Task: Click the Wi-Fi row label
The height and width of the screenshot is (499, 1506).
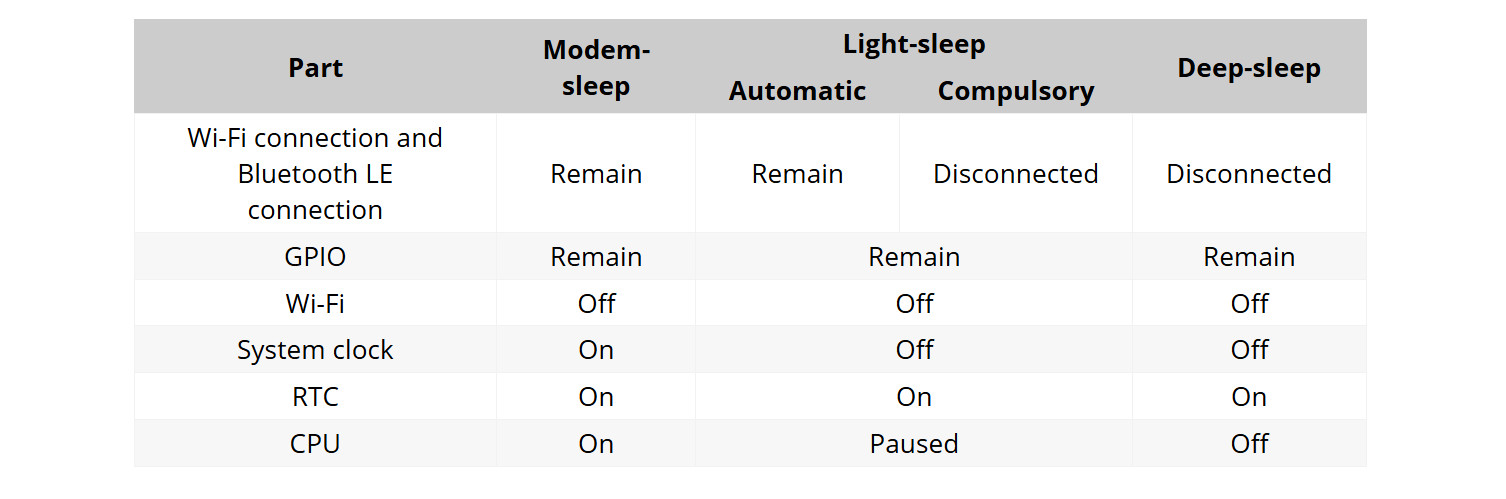Action: [315, 304]
